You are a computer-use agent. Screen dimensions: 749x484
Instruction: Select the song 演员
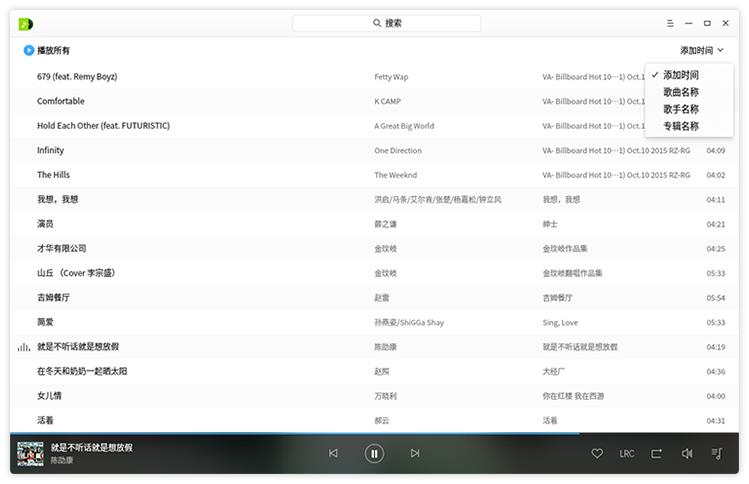[45, 224]
